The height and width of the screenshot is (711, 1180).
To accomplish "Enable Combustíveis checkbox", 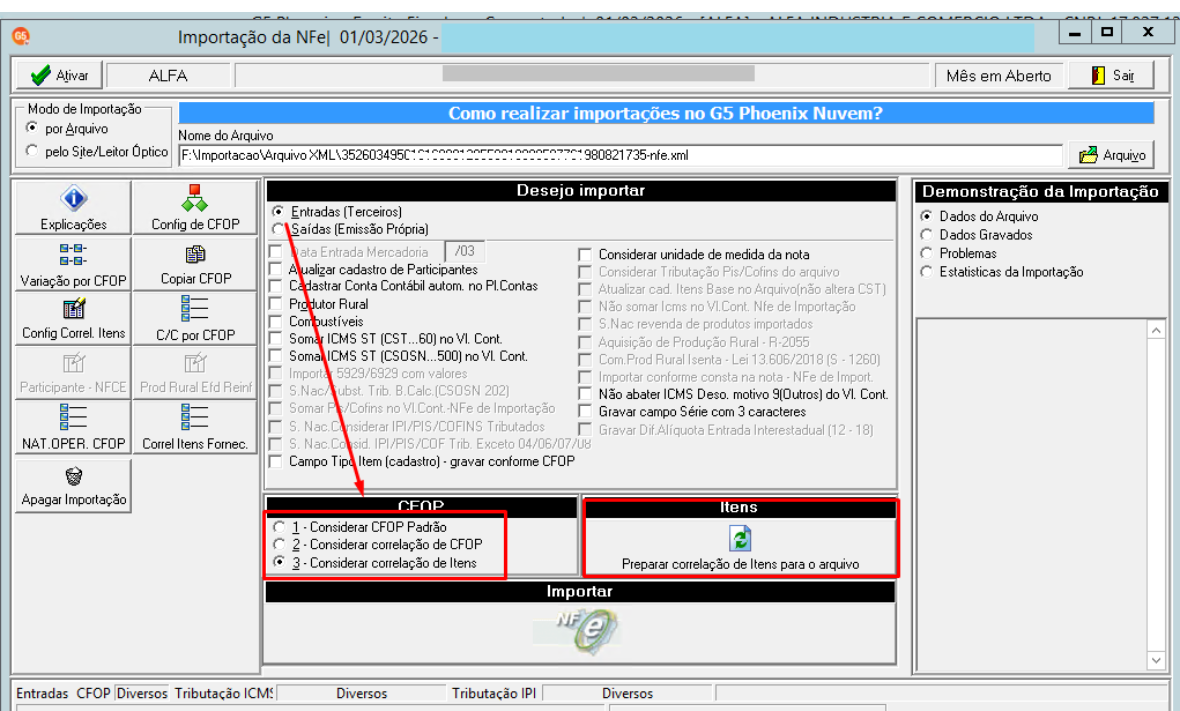I will tap(275, 321).
